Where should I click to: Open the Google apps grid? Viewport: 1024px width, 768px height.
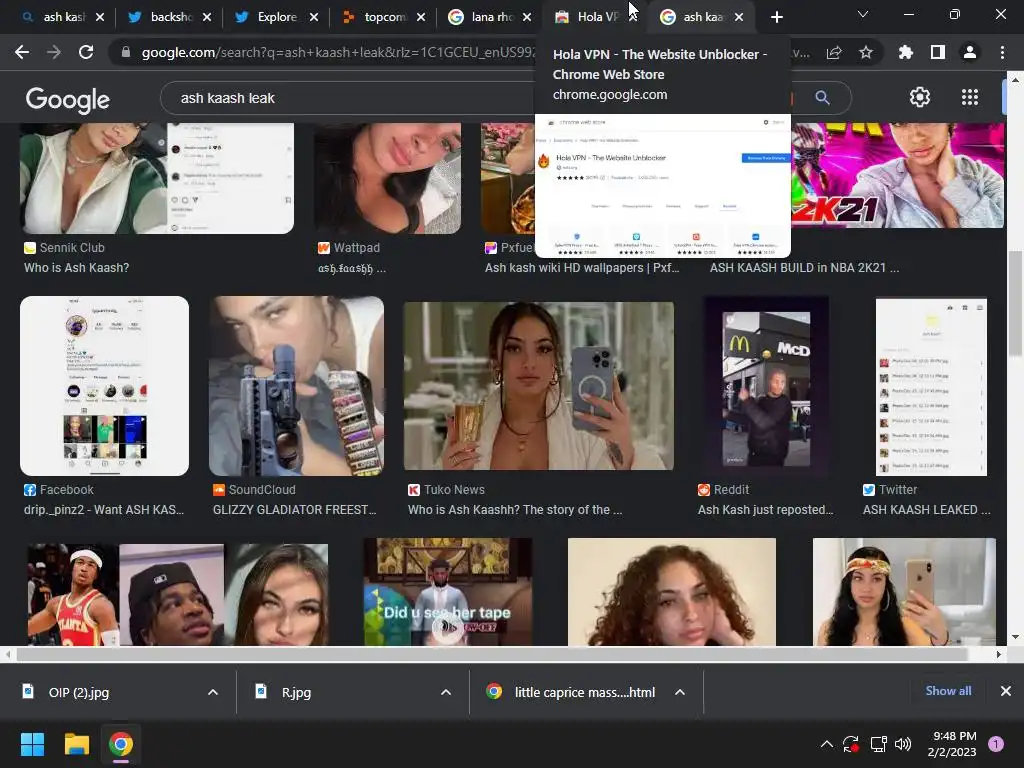[970, 97]
